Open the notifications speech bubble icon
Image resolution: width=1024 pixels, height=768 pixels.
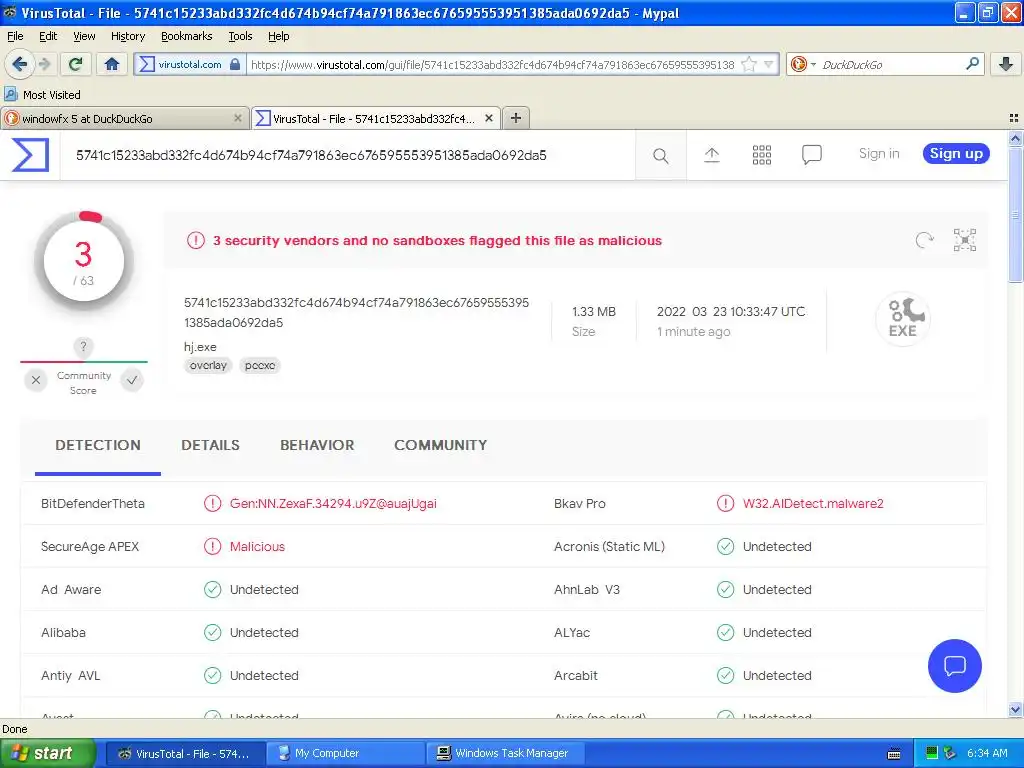pyautogui.click(x=812, y=155)
